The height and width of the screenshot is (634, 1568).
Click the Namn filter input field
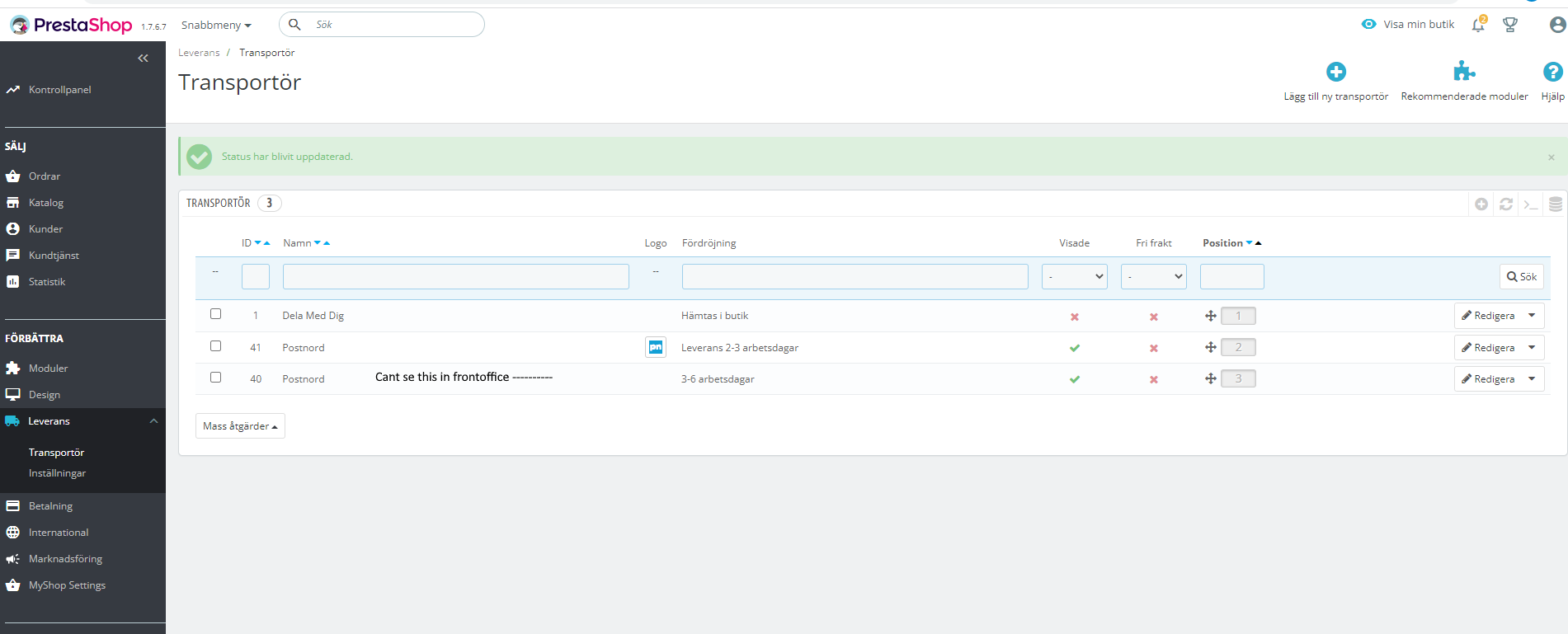(456, 277)
